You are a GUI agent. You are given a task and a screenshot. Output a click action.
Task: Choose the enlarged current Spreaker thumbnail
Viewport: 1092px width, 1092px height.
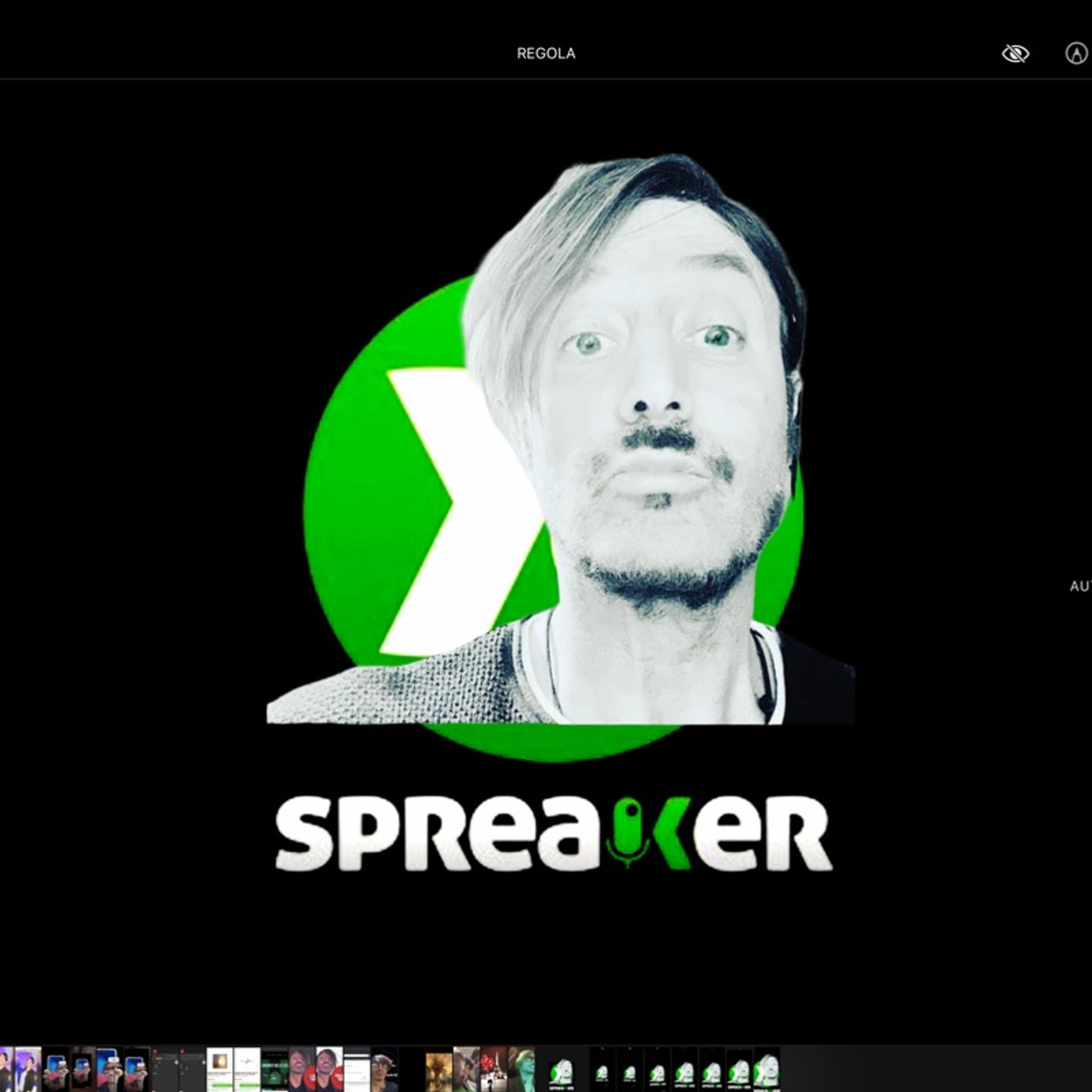point(560,1069)
